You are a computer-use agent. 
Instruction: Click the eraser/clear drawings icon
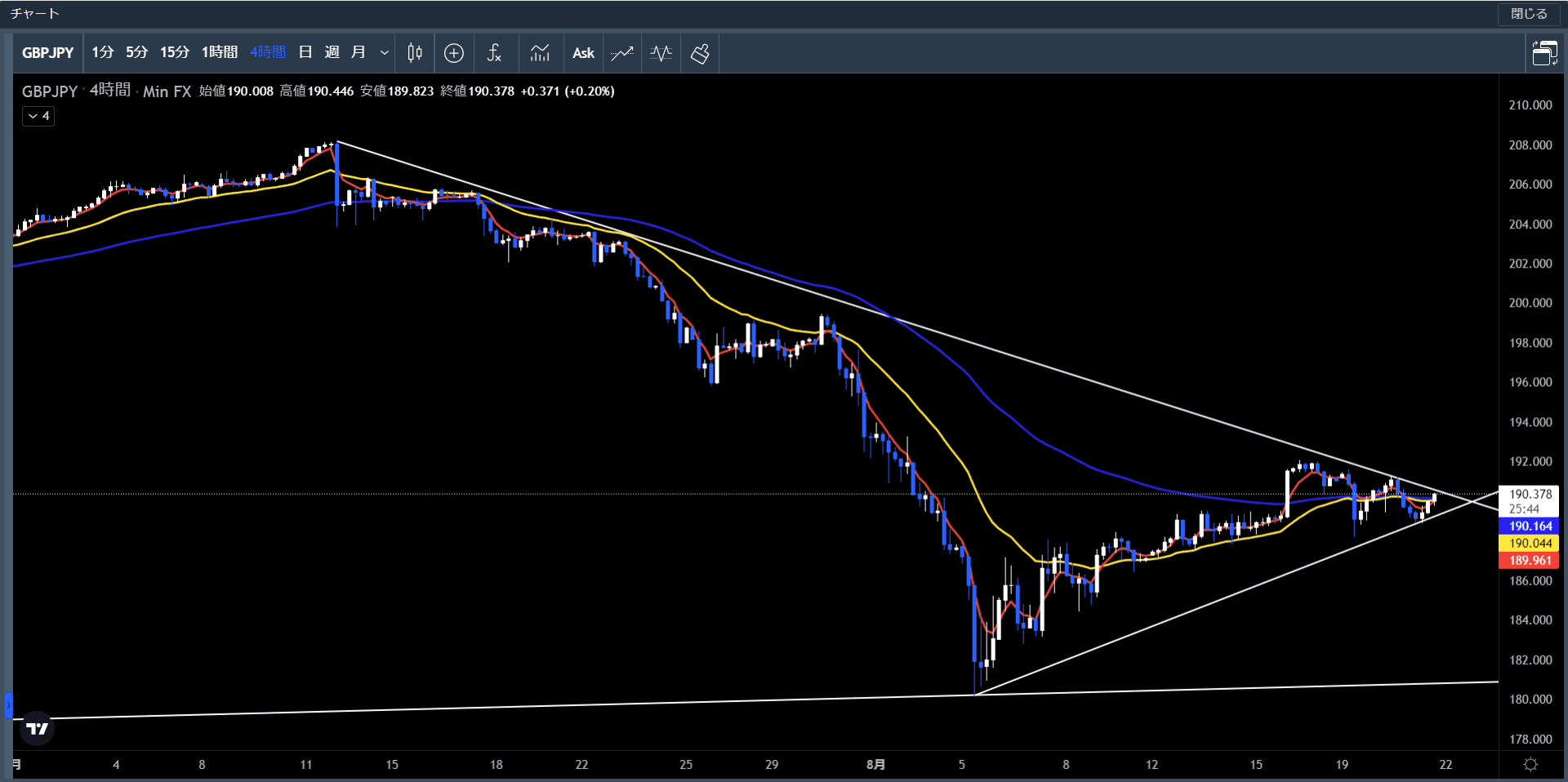point(700,53)
